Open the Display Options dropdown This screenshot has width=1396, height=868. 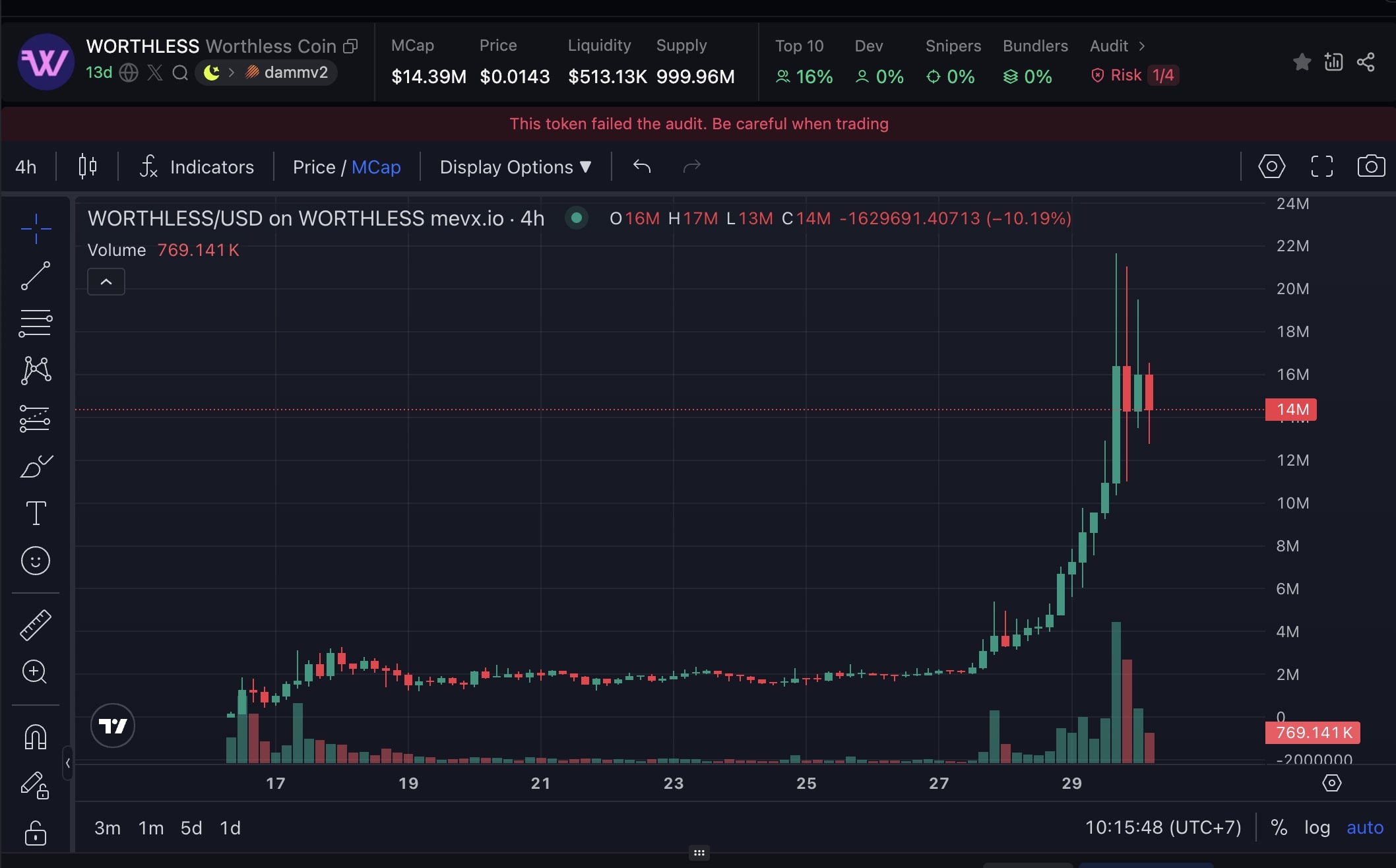(x=515, y=167)
